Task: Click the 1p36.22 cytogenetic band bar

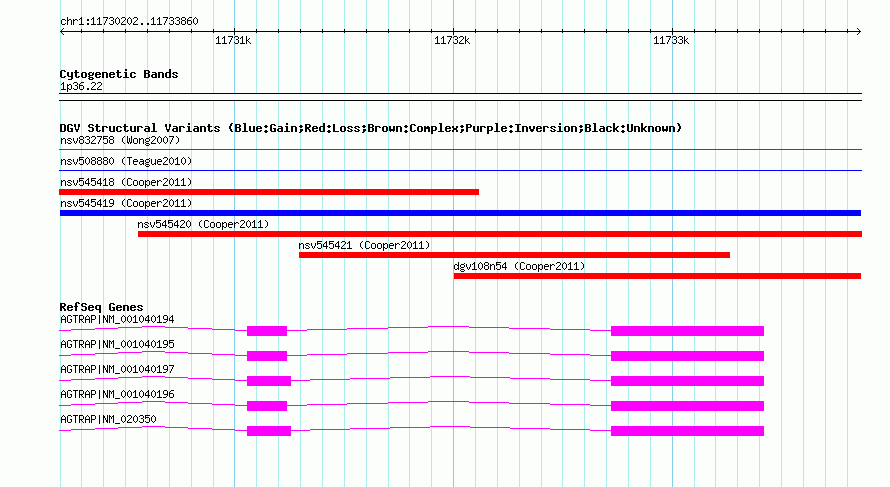Action: tap(460, 97)
